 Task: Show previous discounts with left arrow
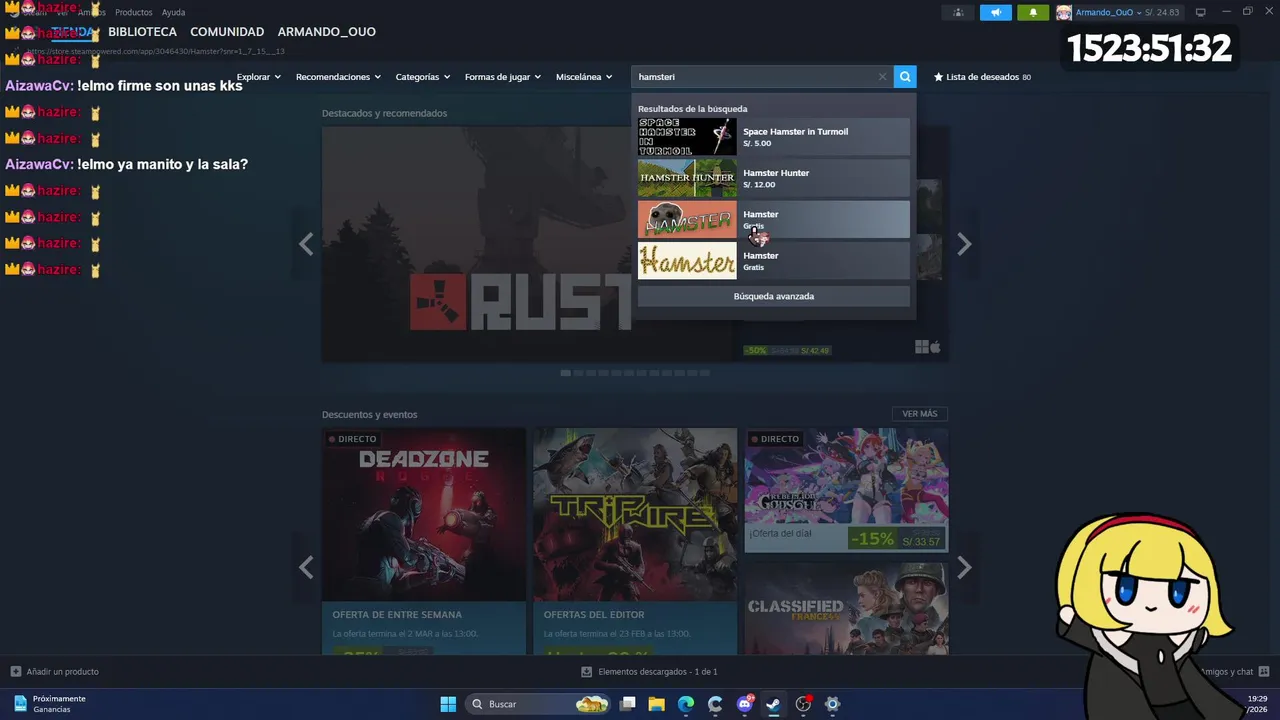pyautogui.click(x=306, y=568)
